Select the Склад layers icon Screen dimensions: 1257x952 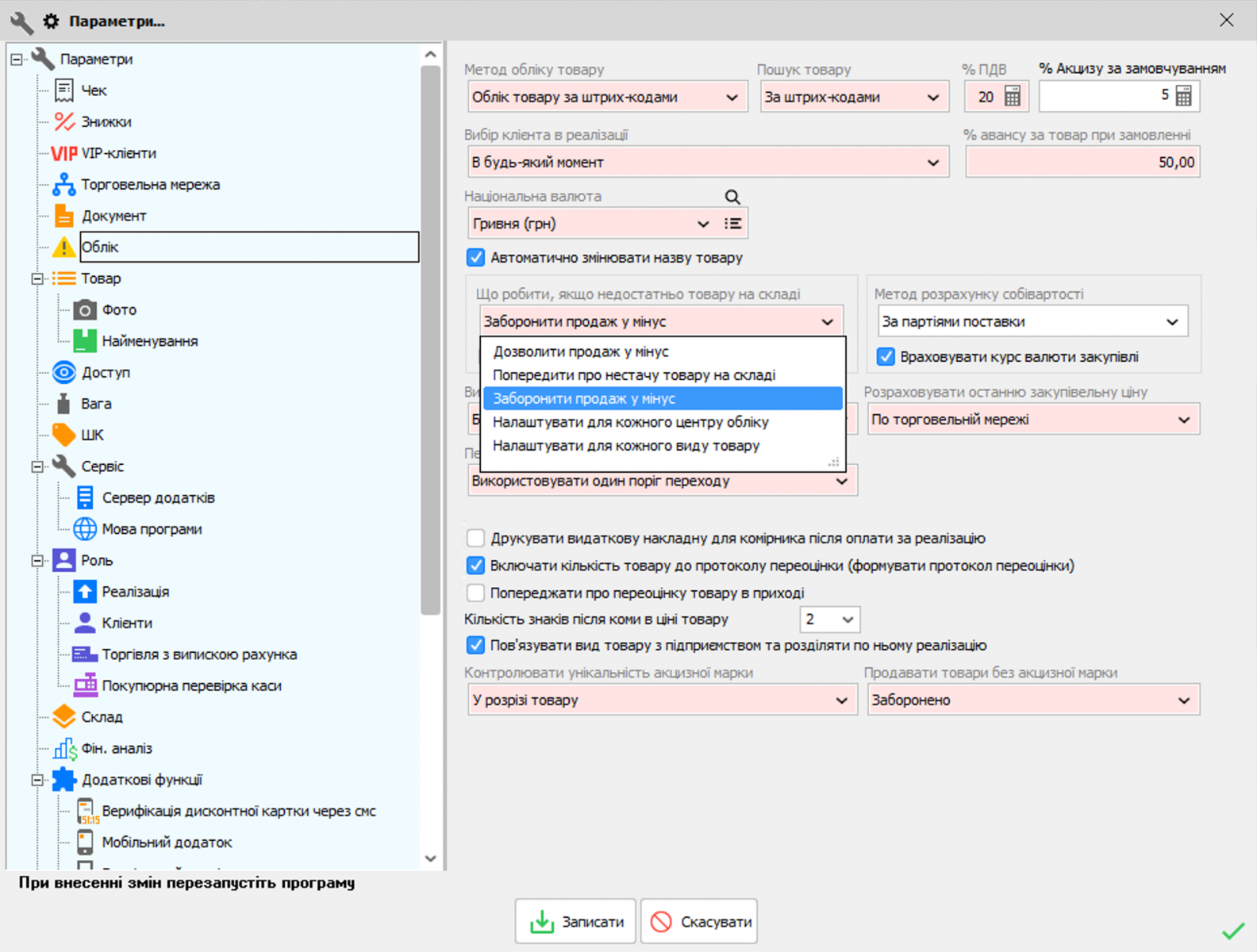63,717
